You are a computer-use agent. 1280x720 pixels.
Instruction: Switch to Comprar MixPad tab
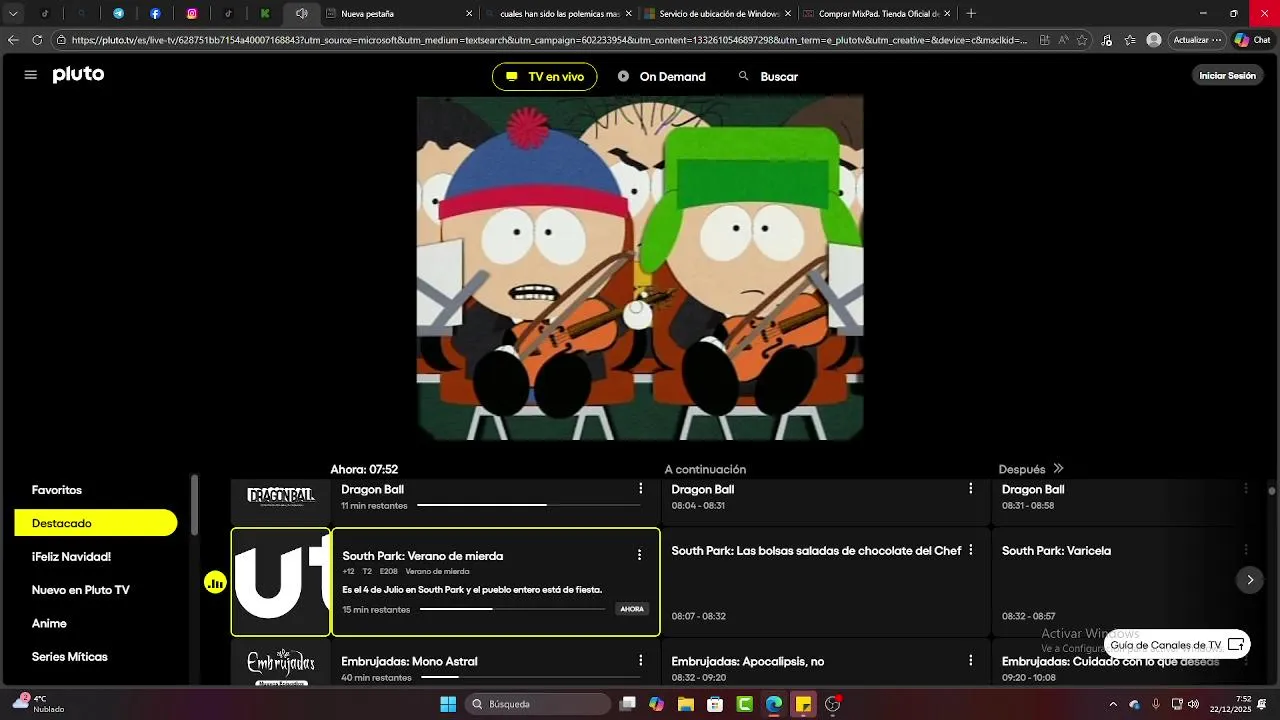(x=876, y=14)
